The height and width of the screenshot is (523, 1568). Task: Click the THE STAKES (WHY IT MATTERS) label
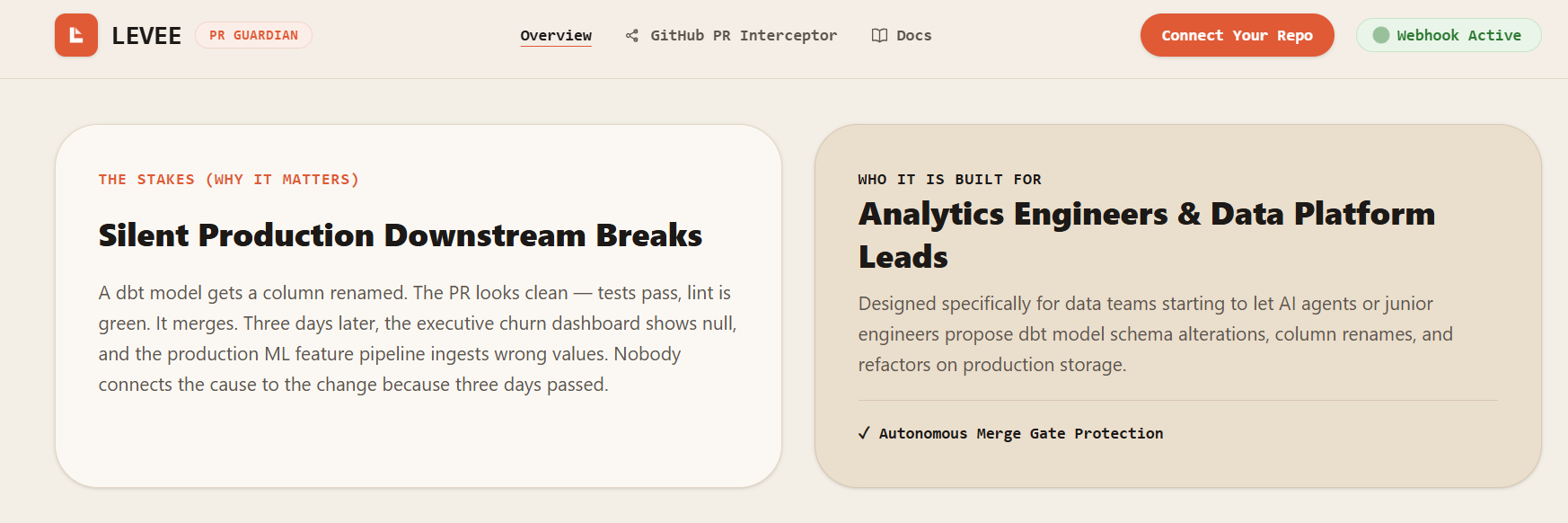click(x=229, y=180)
